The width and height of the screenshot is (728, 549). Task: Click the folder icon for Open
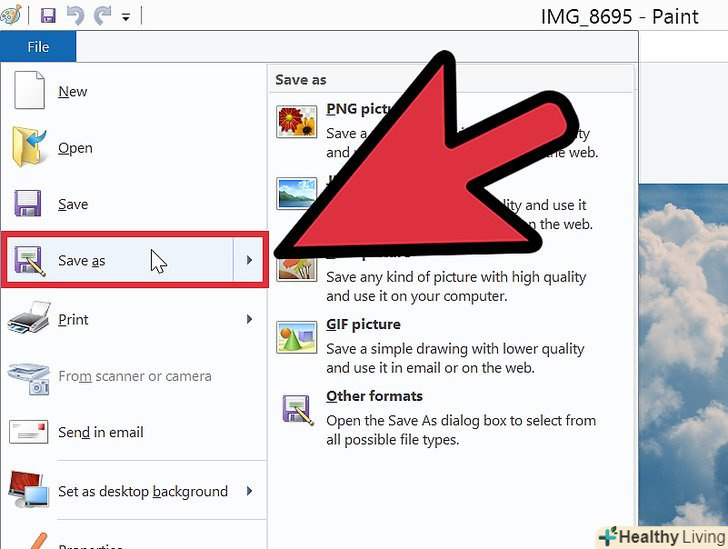tap(29, 147)
